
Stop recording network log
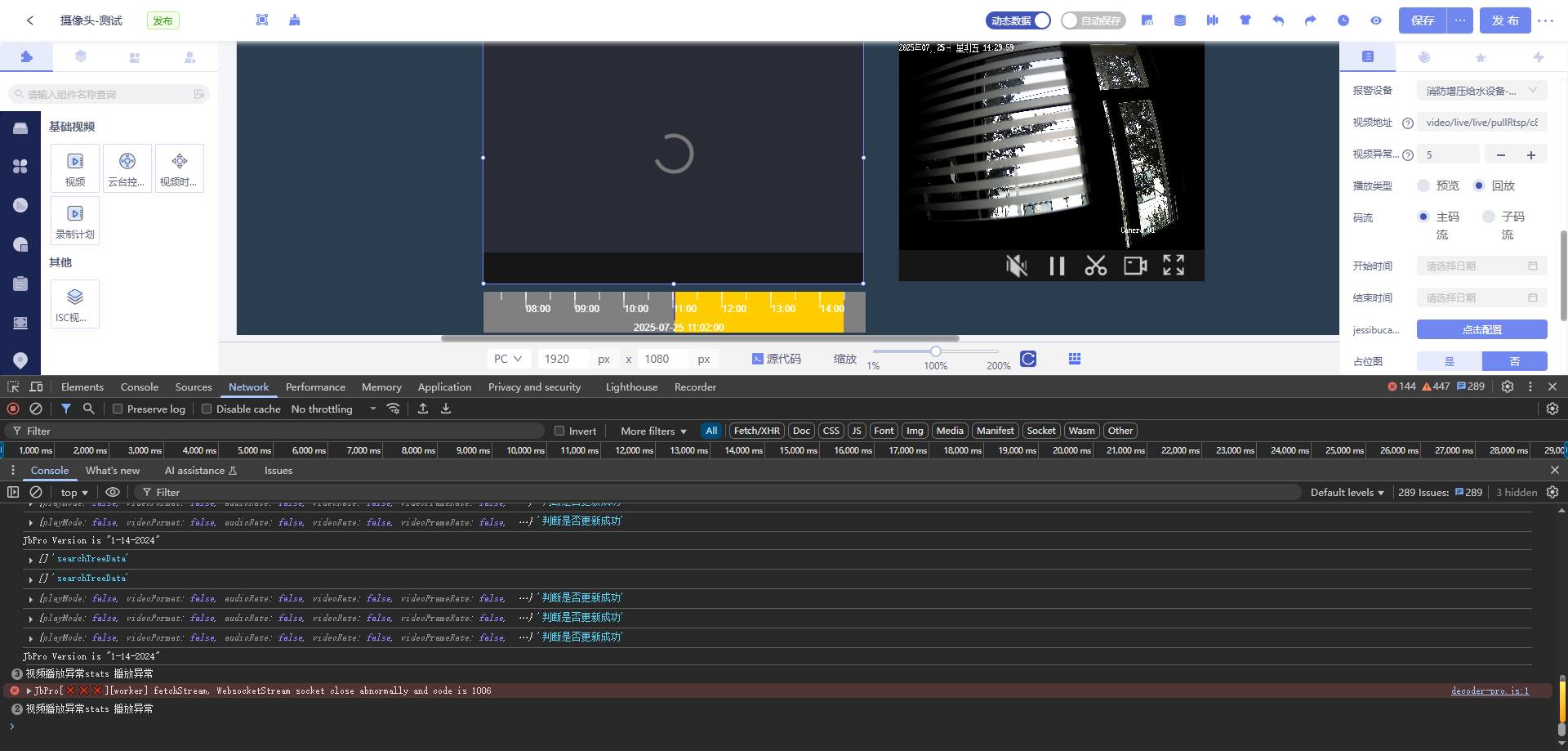[13, 409]
